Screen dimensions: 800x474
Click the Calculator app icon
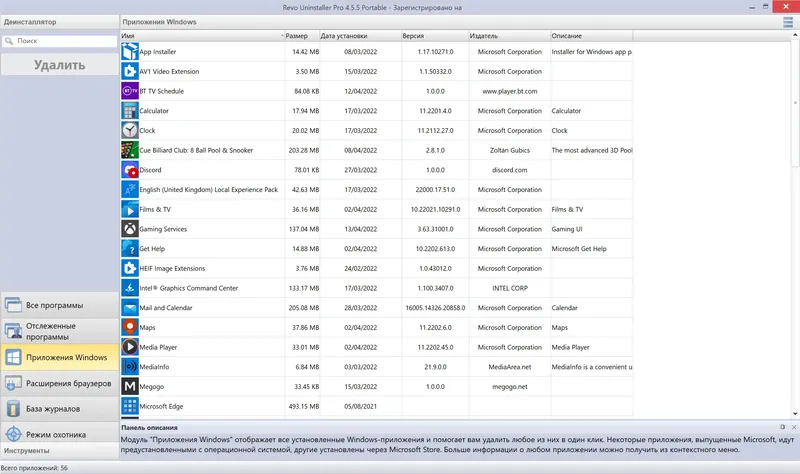click(x=130, y=111)
